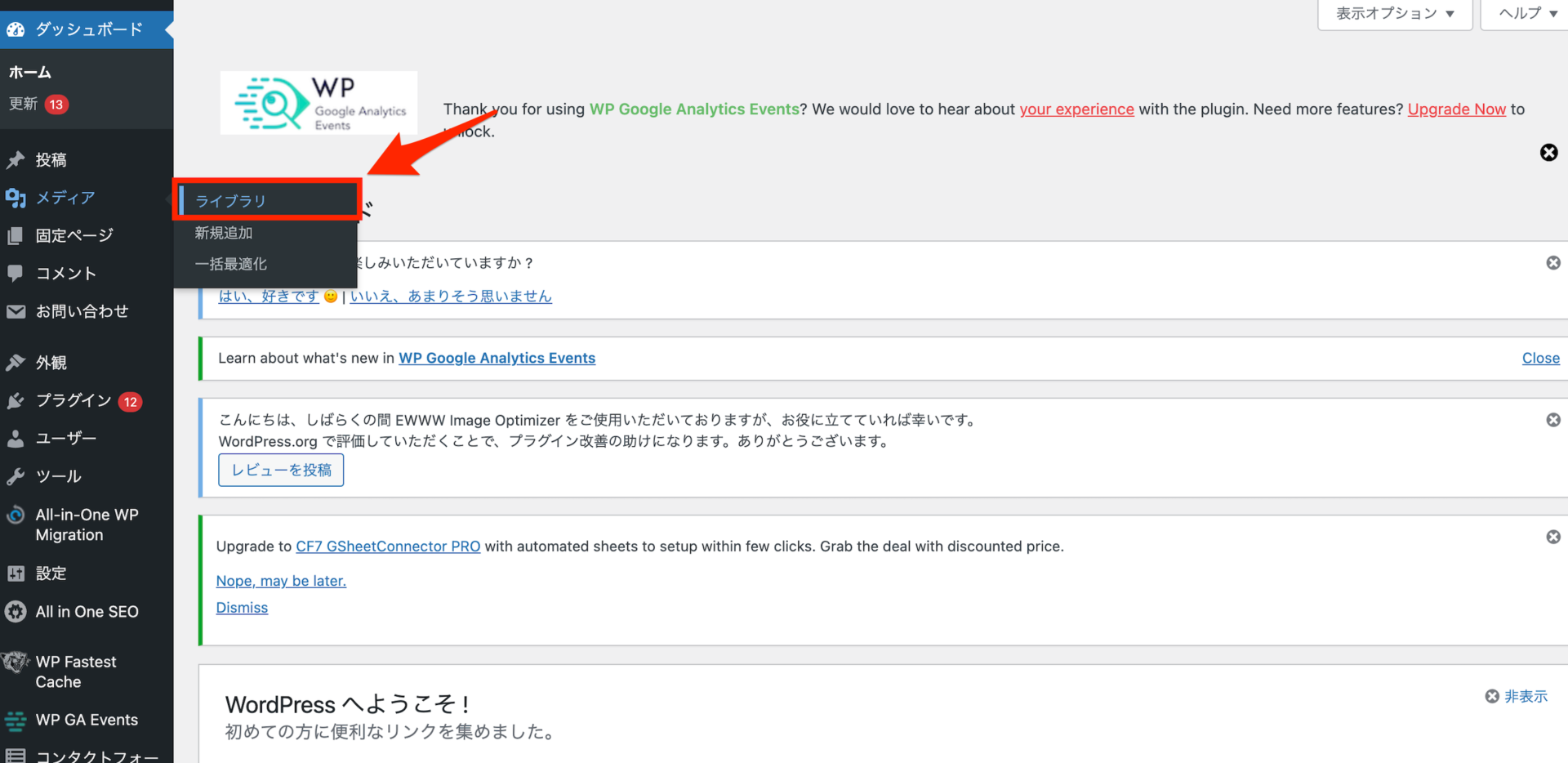The image size is (1568, 763).
Task: Choose 新規追加 from the メディア submenu
Action: 223,232
